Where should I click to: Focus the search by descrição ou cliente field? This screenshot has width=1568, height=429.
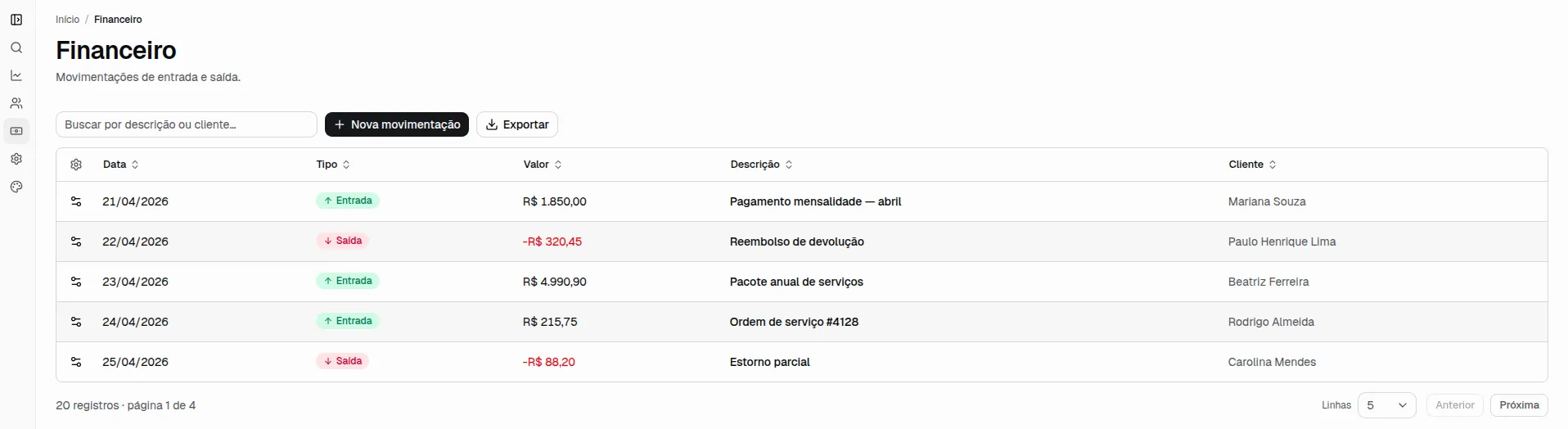pyautogui.click(x=187, y=124)
